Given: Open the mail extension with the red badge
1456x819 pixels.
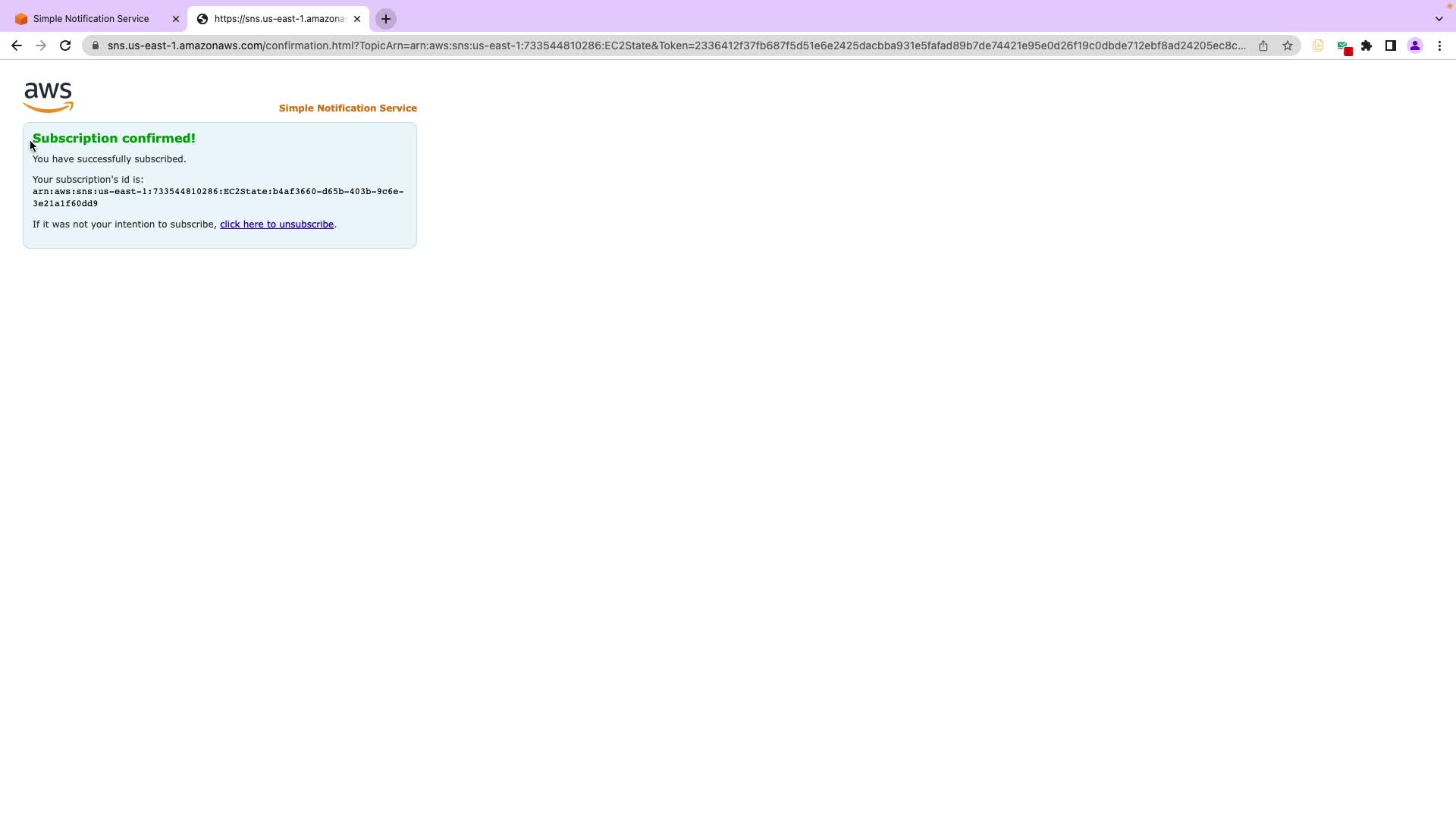Looking at the screenshot, I should [x=1344, y=47].
